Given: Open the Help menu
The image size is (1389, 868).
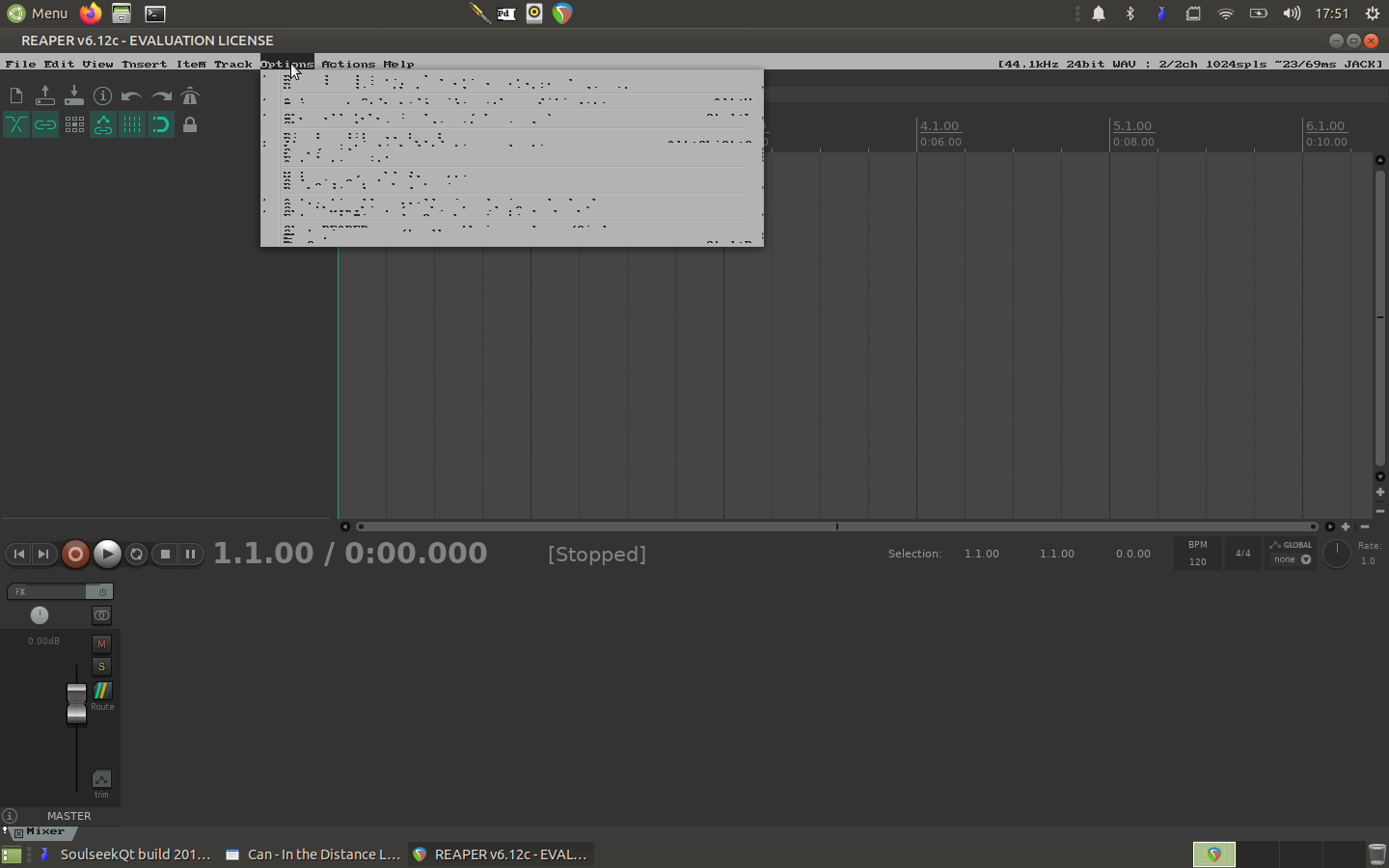Looking at the screenshot, I should [398, 64].
